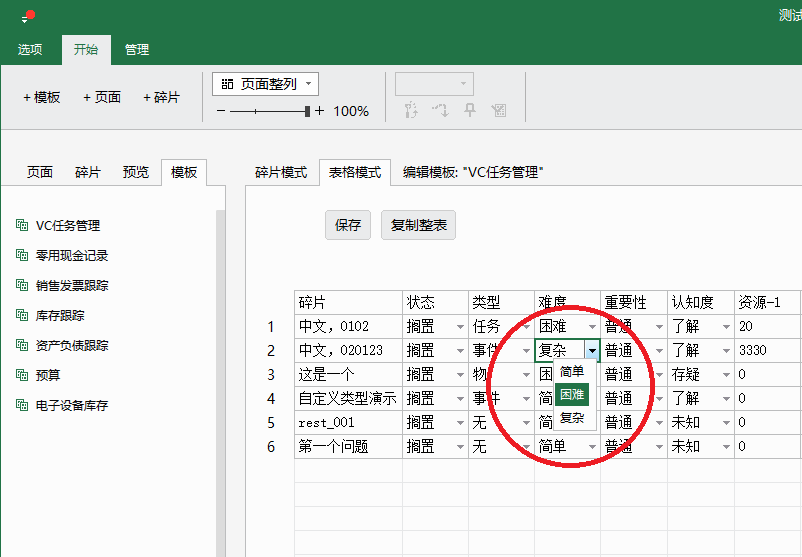
Task: Open the 页面整列 layout dropdown
Action: (x=265, y=84)
